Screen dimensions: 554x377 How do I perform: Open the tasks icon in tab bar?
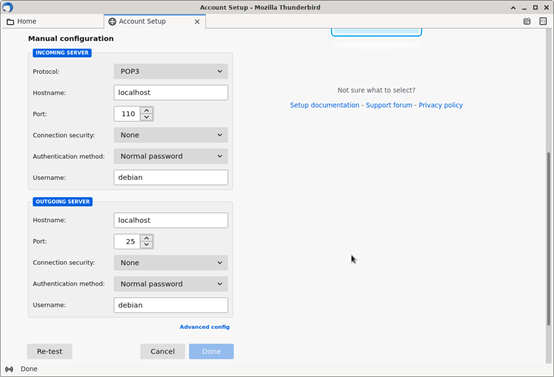(543, 21)
